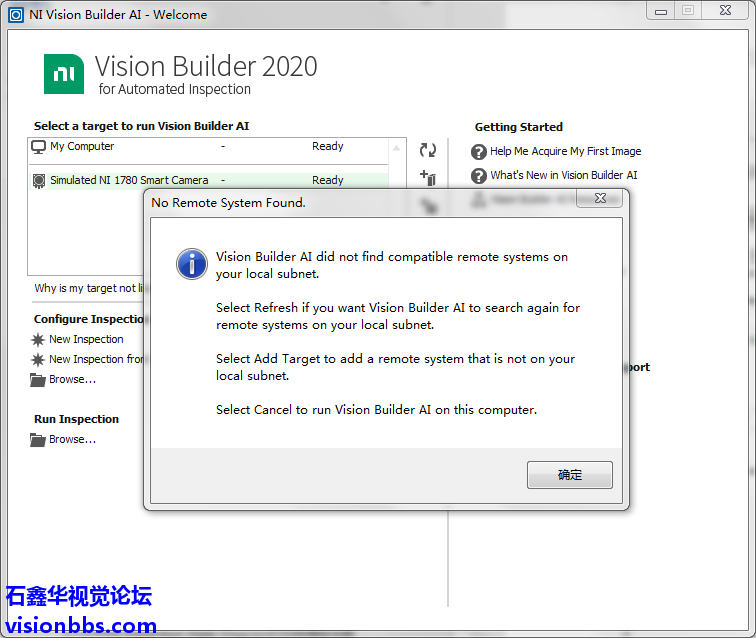Click the My Computer monitor icon
756x638 pixels.
pyautogui.click(x=39, y=147)
